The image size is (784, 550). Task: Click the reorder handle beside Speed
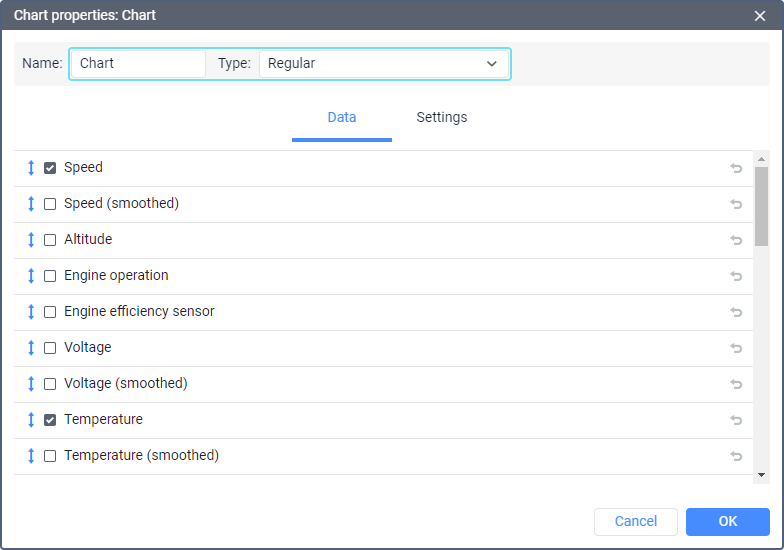(31, 168)
